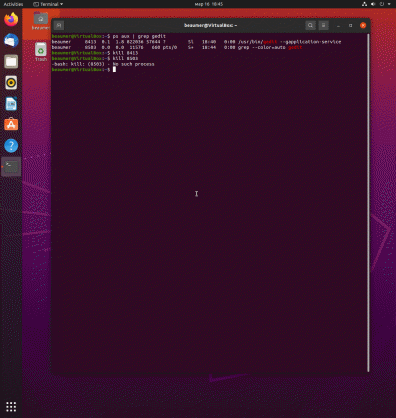396x418 pixels.
Task: Open the Trash desktop icon
Action: pyautogui.click(x=41, y=52)
